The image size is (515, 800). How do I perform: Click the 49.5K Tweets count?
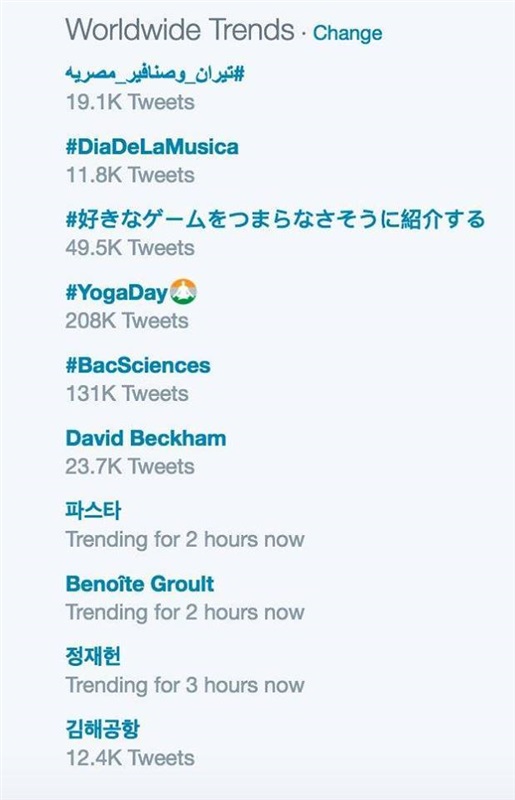pos(130,248)
